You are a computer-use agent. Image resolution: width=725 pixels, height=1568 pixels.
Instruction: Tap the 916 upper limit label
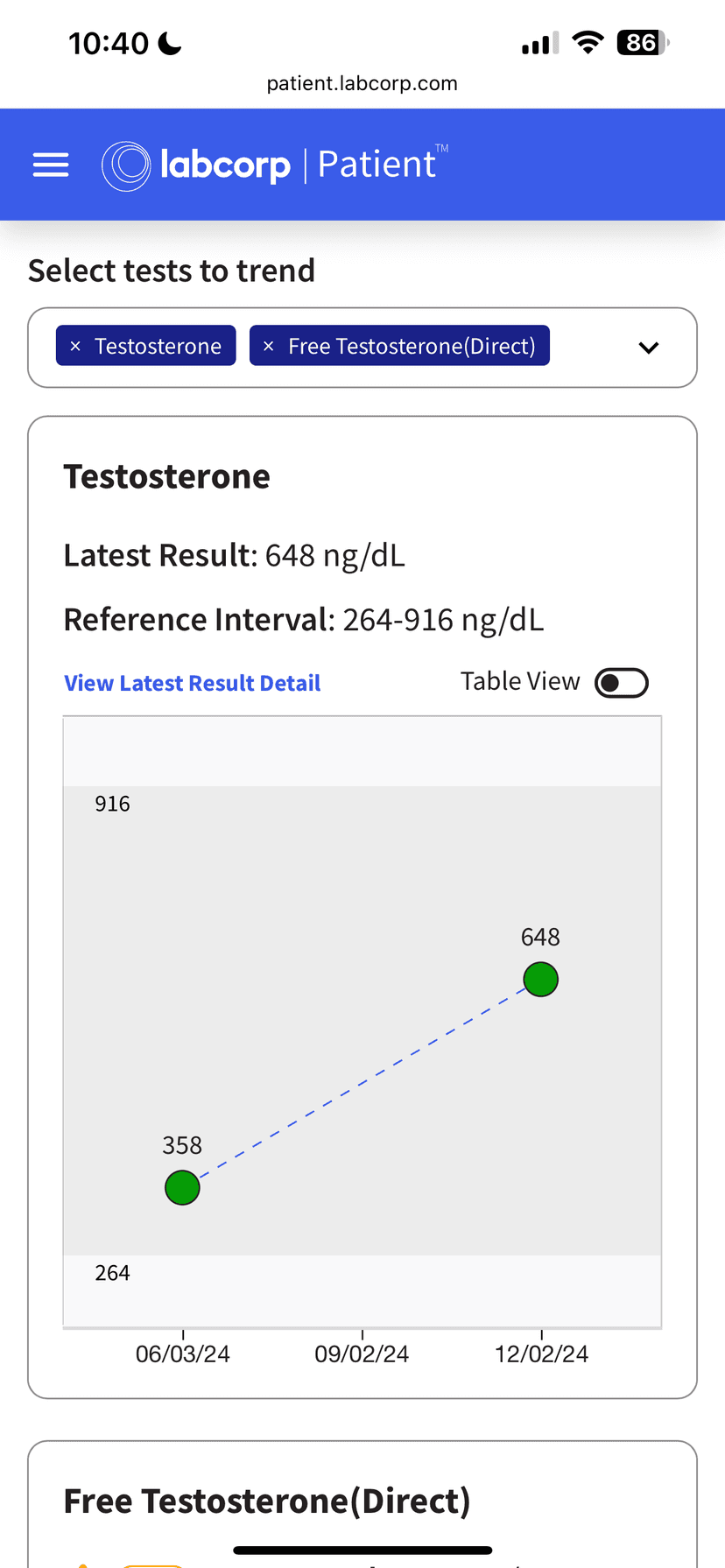(x=112, y=804)
